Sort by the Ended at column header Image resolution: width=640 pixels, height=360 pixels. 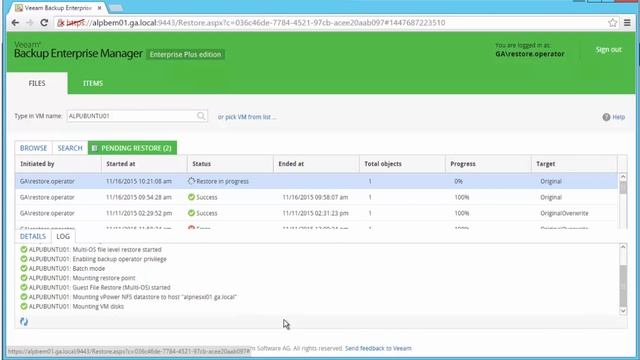tap(316, 164)
